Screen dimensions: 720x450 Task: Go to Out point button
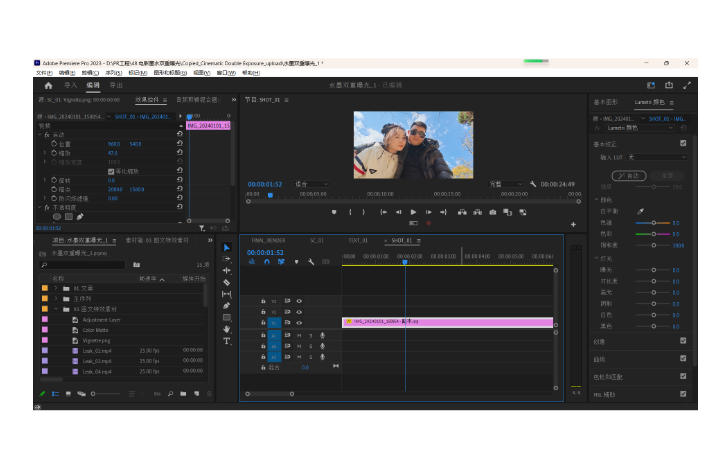(443, 212)
